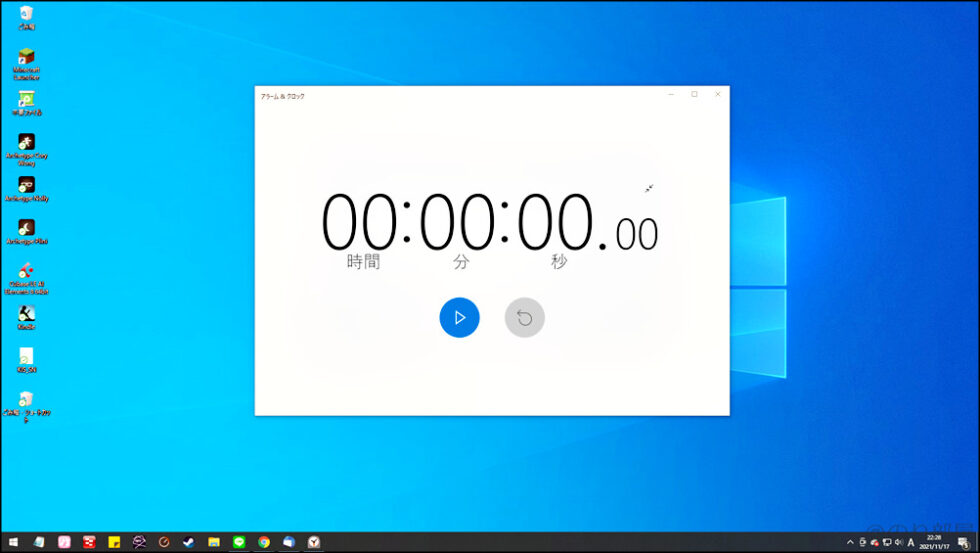Select the Archetype Cory Wong desktop icon
The width and height of the screenshot is (980, 553).
point(26,150)
